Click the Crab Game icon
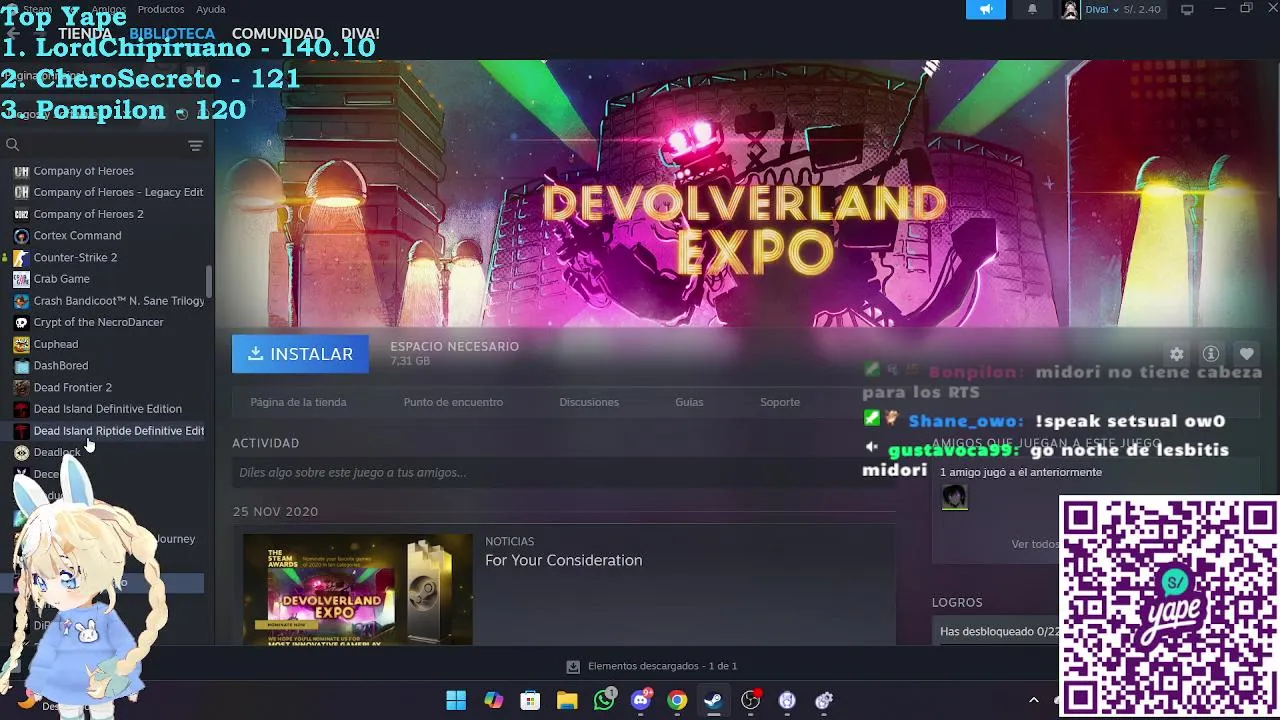The height and width of the screenshot is (720, 1280). pyautogui.click(x=21, y=279)
